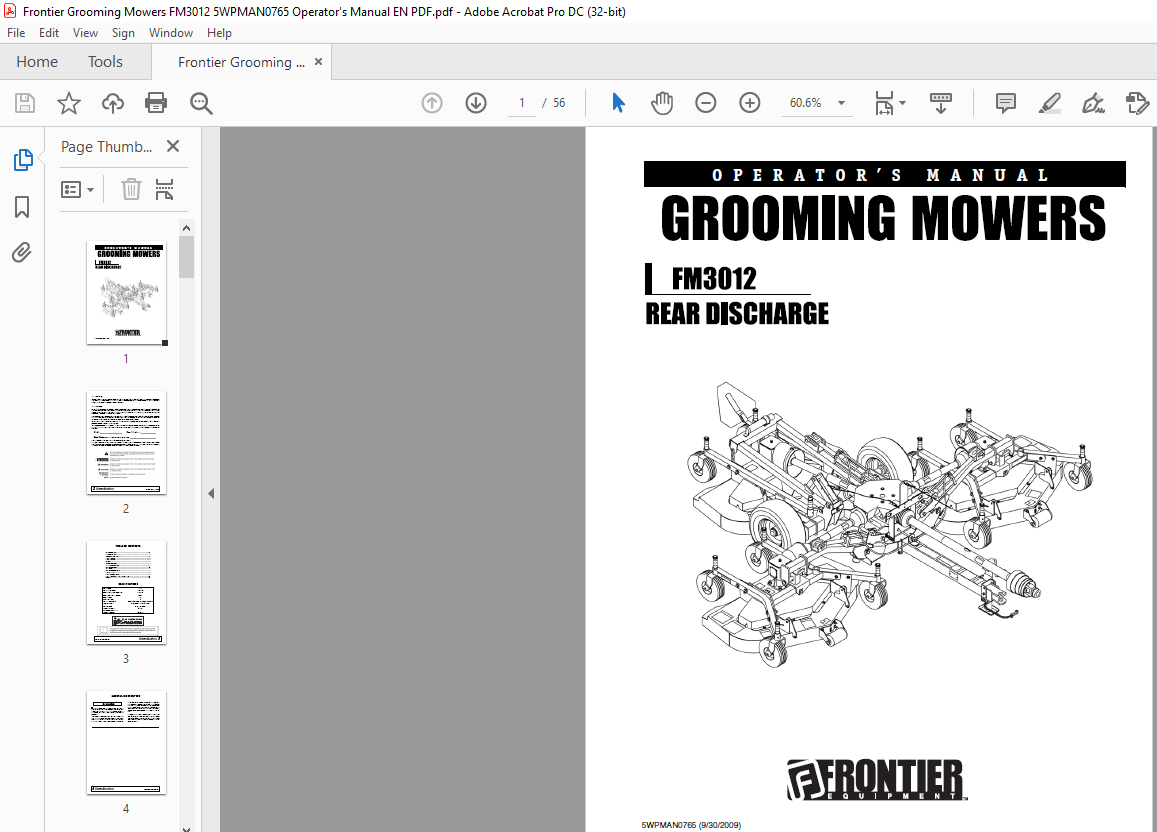Switch to the Tools tab
This screenshot has height=832, width=1157.
tap(105, 62)
